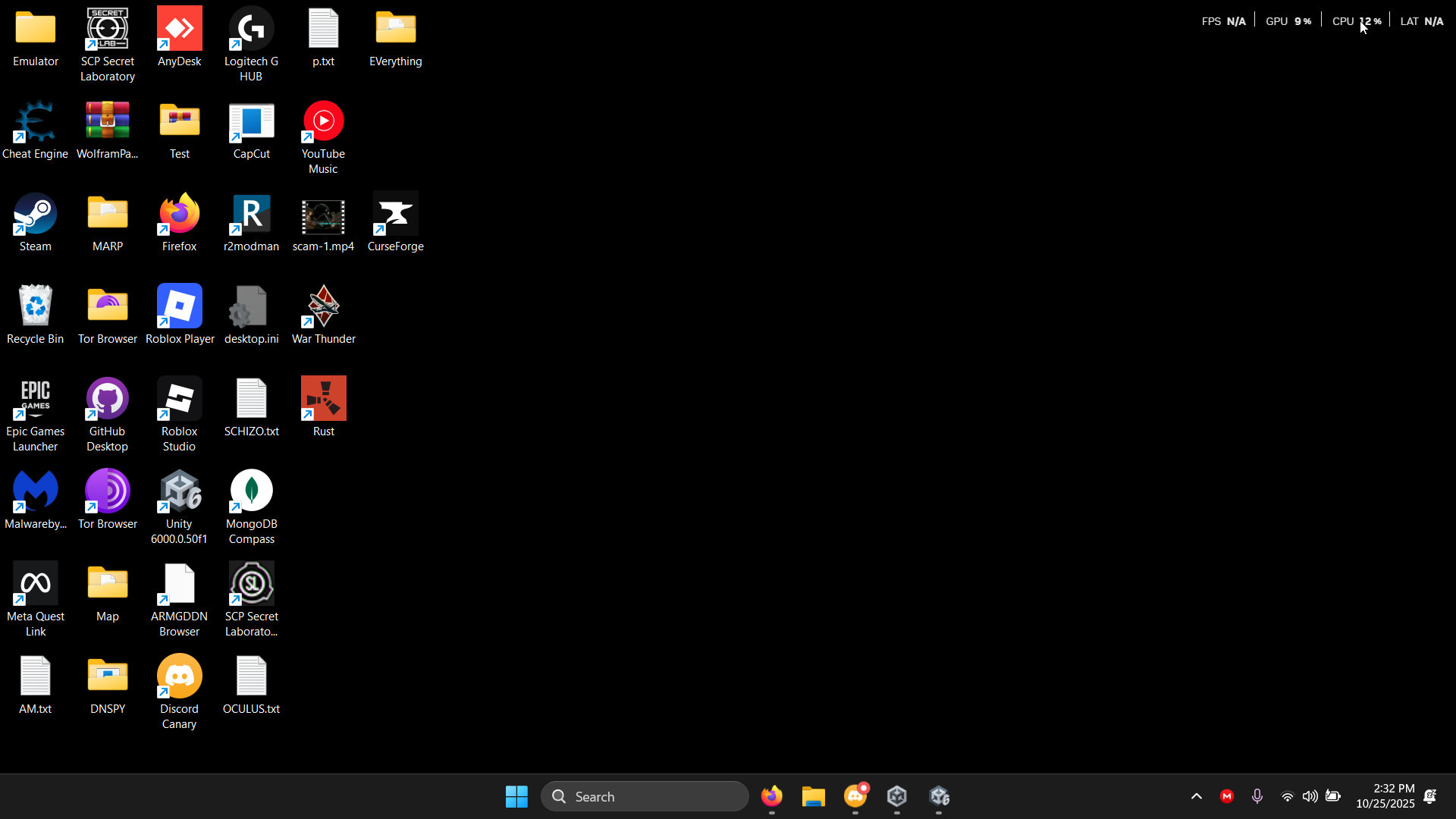The image size is (1456, 819).
Task: Click the battery status icon
Action: tap(1333, 796)
